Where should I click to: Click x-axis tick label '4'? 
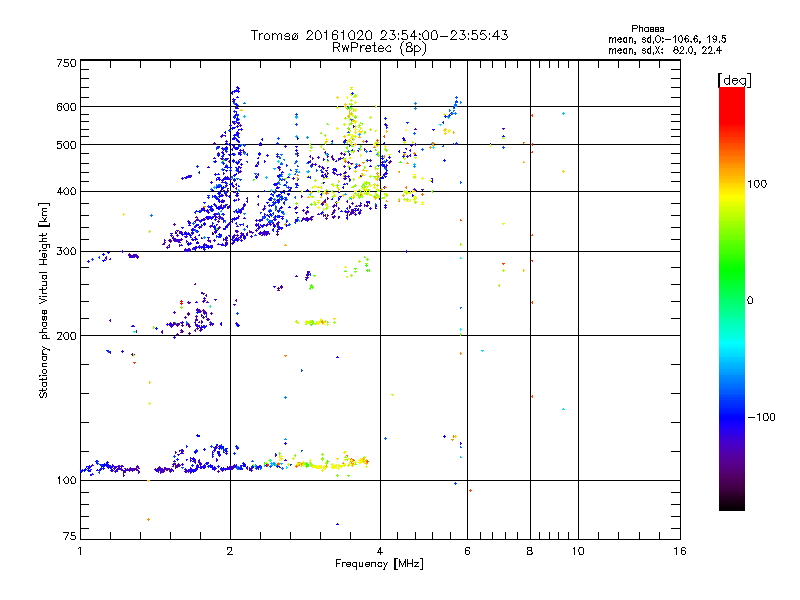[380, 551]
